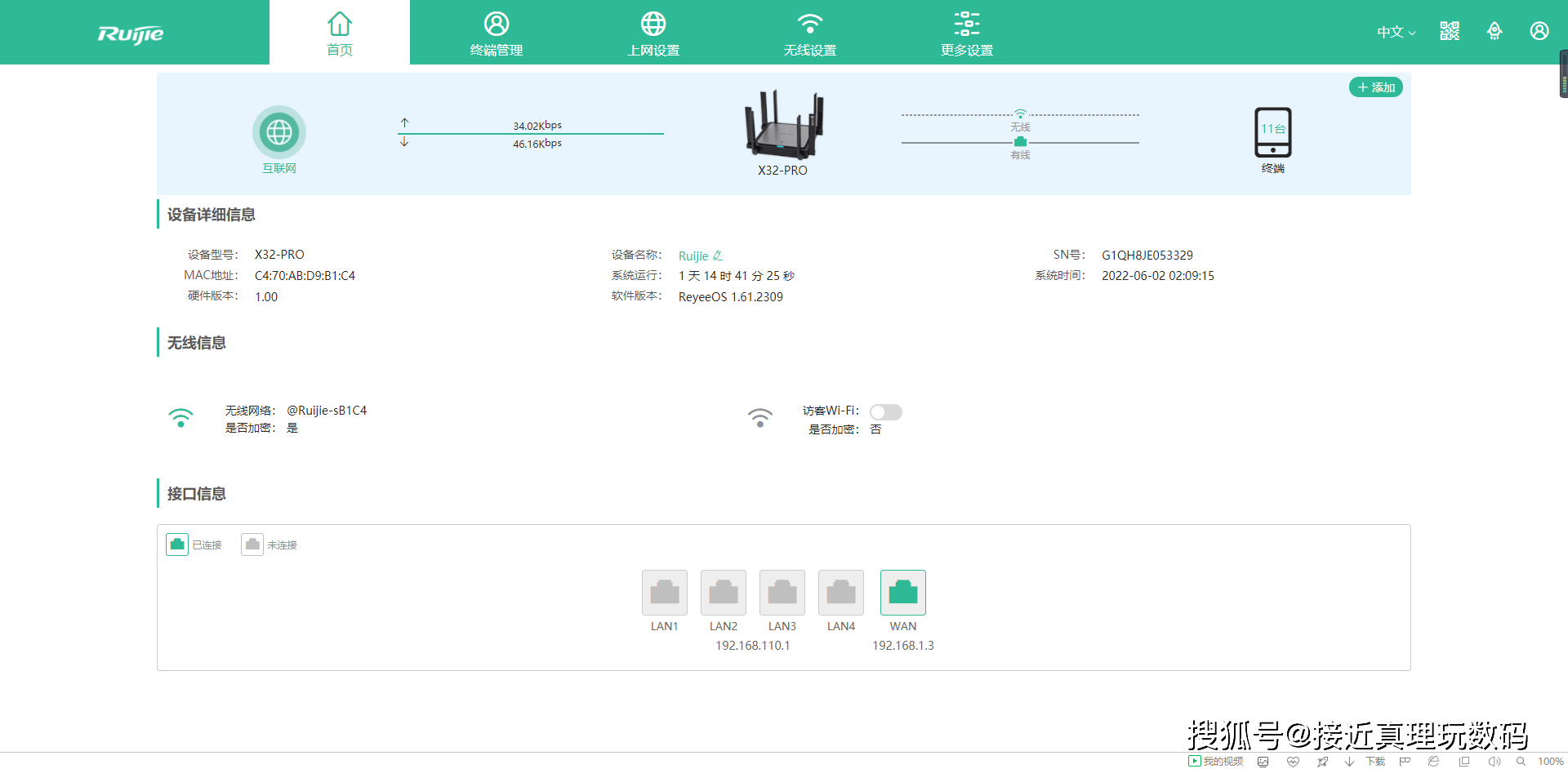Click the rocket icon in top bar
1568x769 pixels.
coord(1494,31)
